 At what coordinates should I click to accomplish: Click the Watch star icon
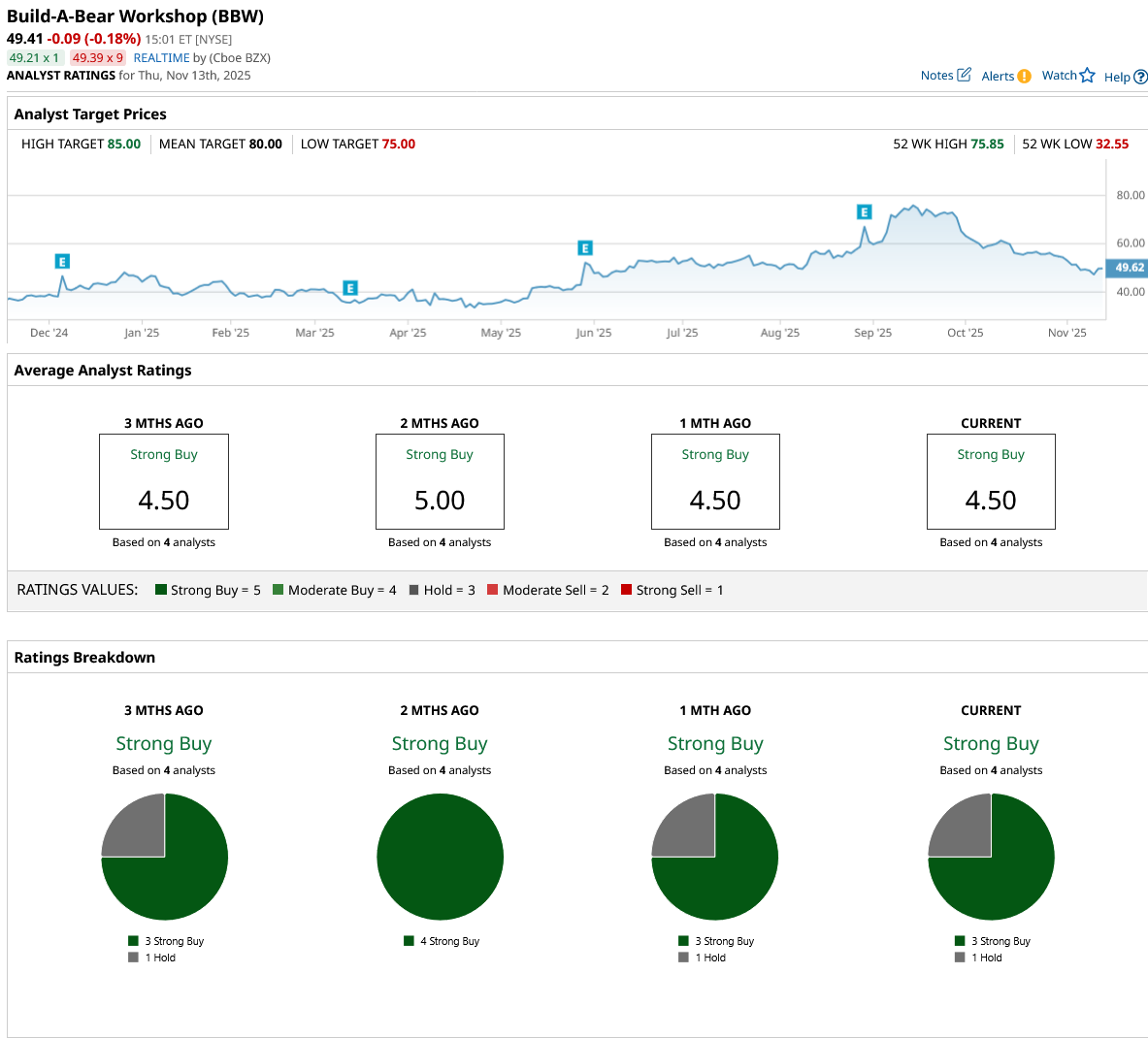(x=1087, y=76)
